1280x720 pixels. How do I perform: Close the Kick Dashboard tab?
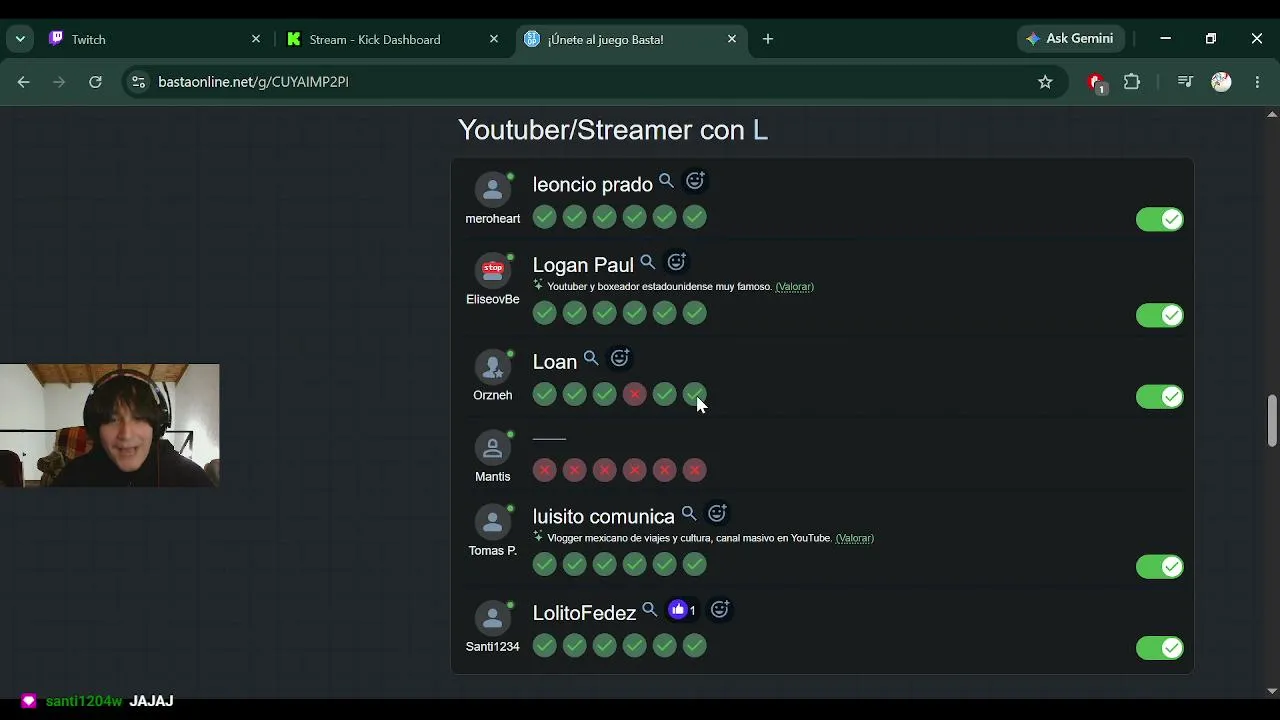pos(493,39)
